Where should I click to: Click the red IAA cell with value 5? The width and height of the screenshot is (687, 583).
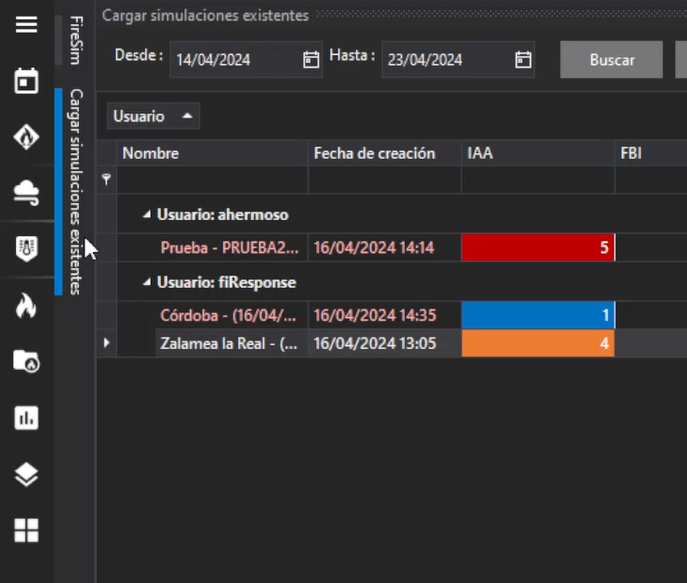[537, 248]
